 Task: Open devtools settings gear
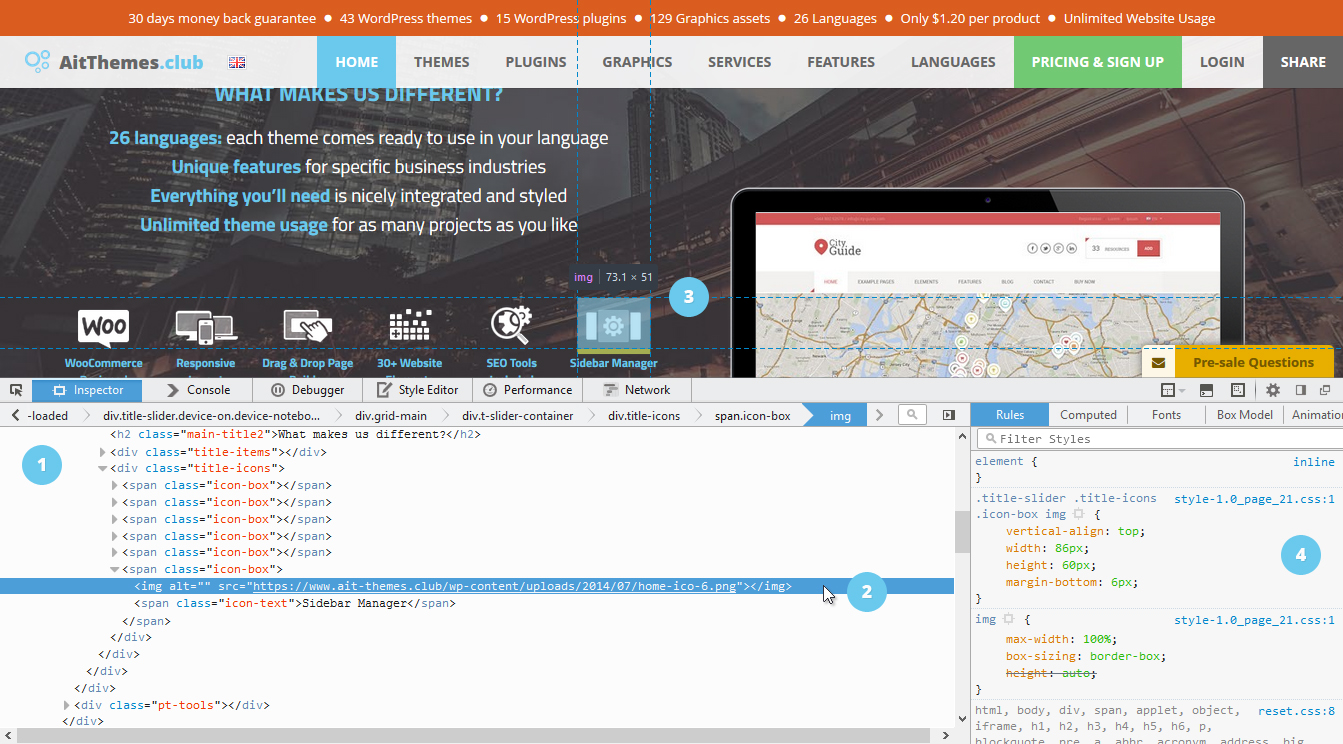[x=1273, y=390]
